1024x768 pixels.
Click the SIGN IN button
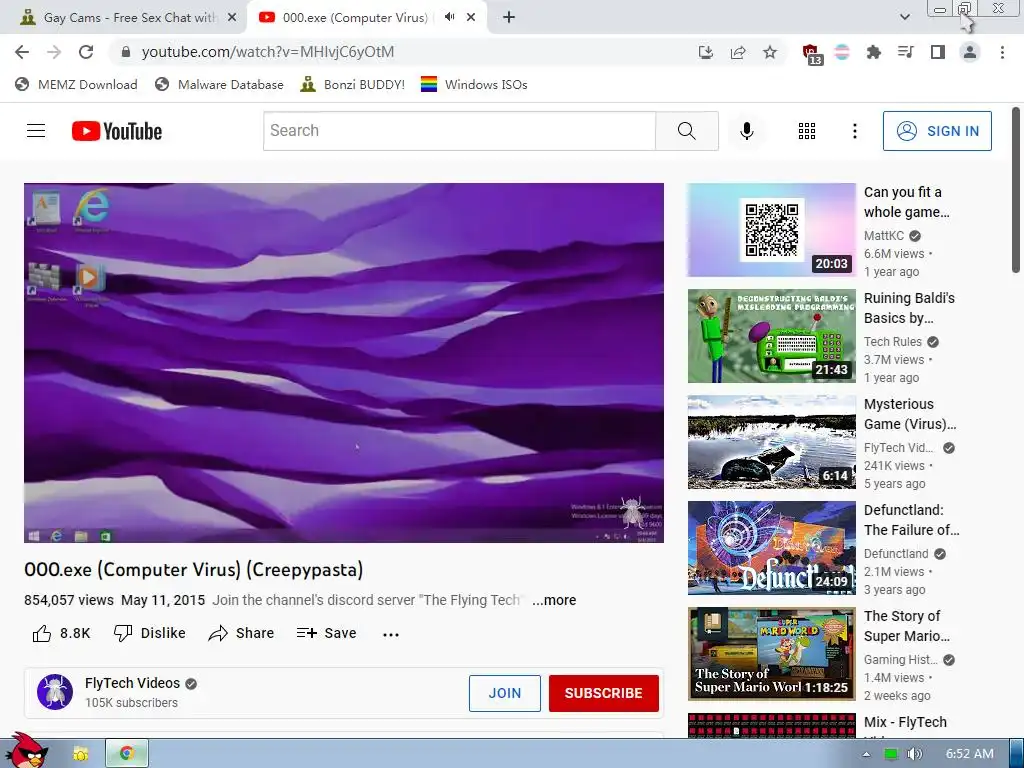[x=937, y=131]
